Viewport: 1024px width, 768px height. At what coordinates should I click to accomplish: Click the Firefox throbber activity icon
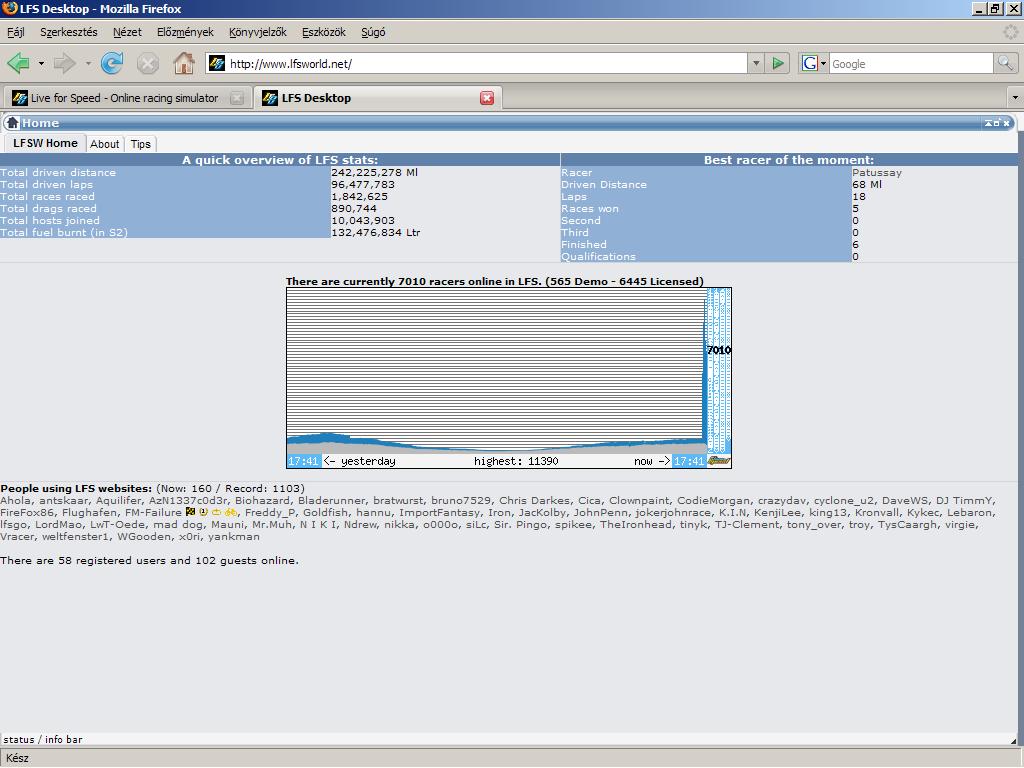[x=1011, y=31]
